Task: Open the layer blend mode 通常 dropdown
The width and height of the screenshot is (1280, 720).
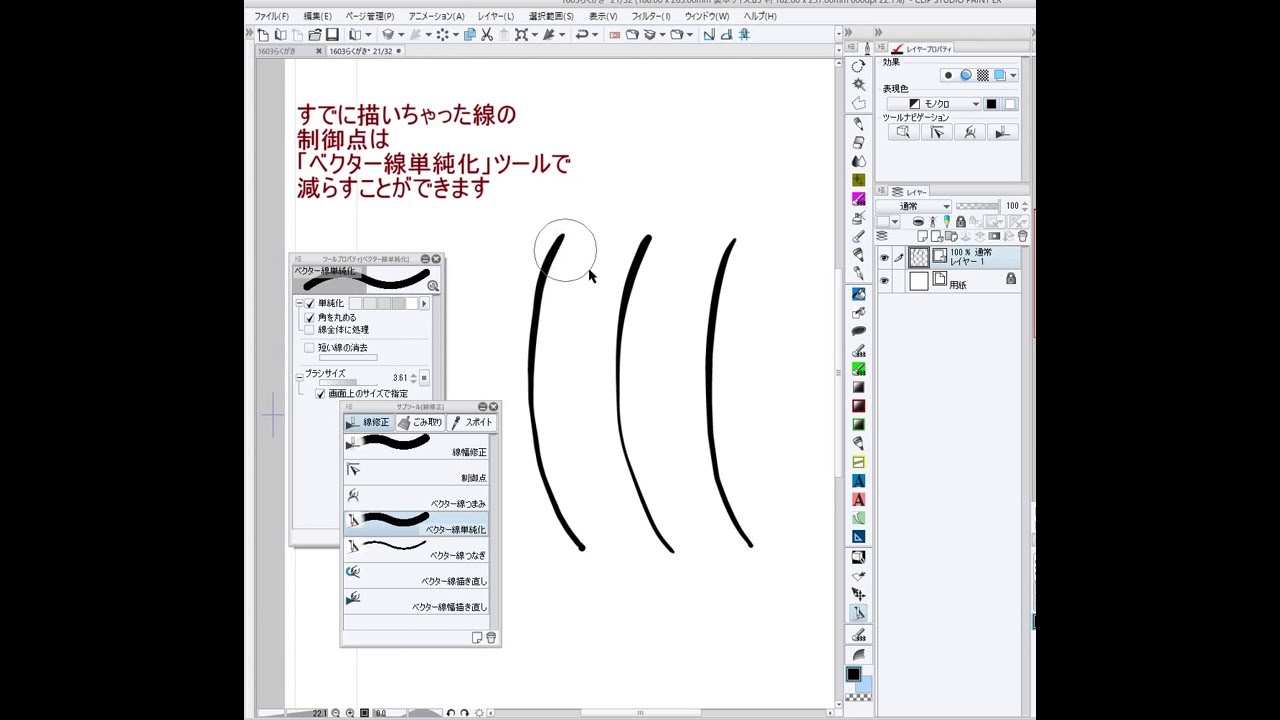Action: pyautogui.click(x=915, y=206)
